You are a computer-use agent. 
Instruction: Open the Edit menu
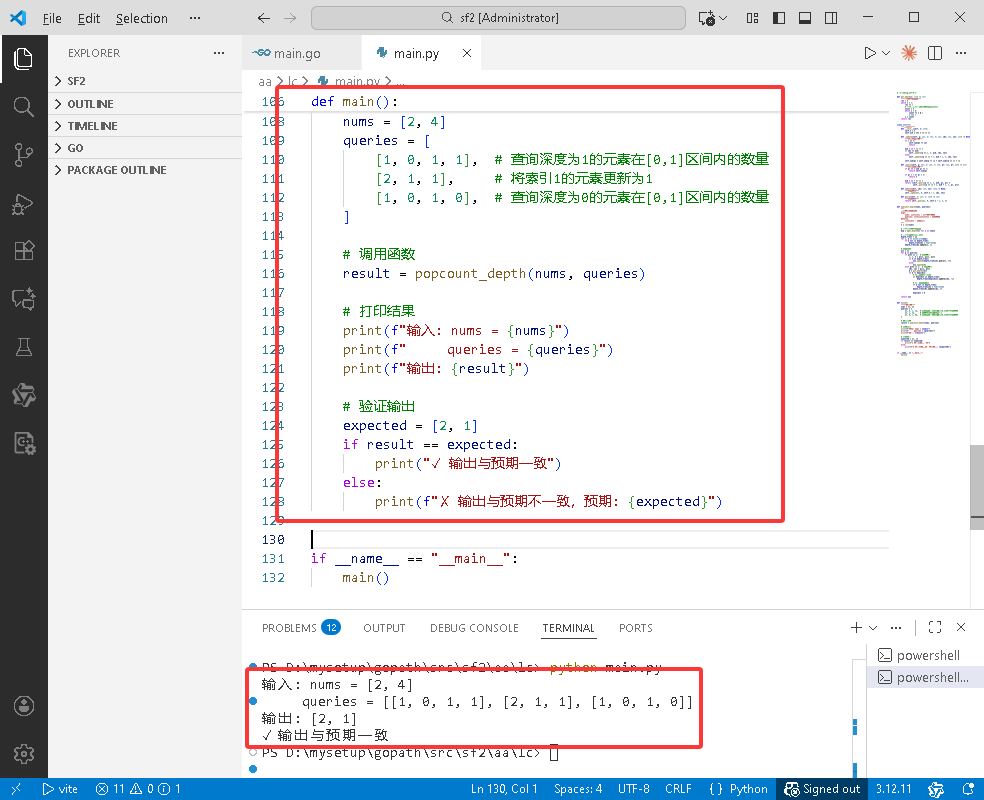click(88, 18)
